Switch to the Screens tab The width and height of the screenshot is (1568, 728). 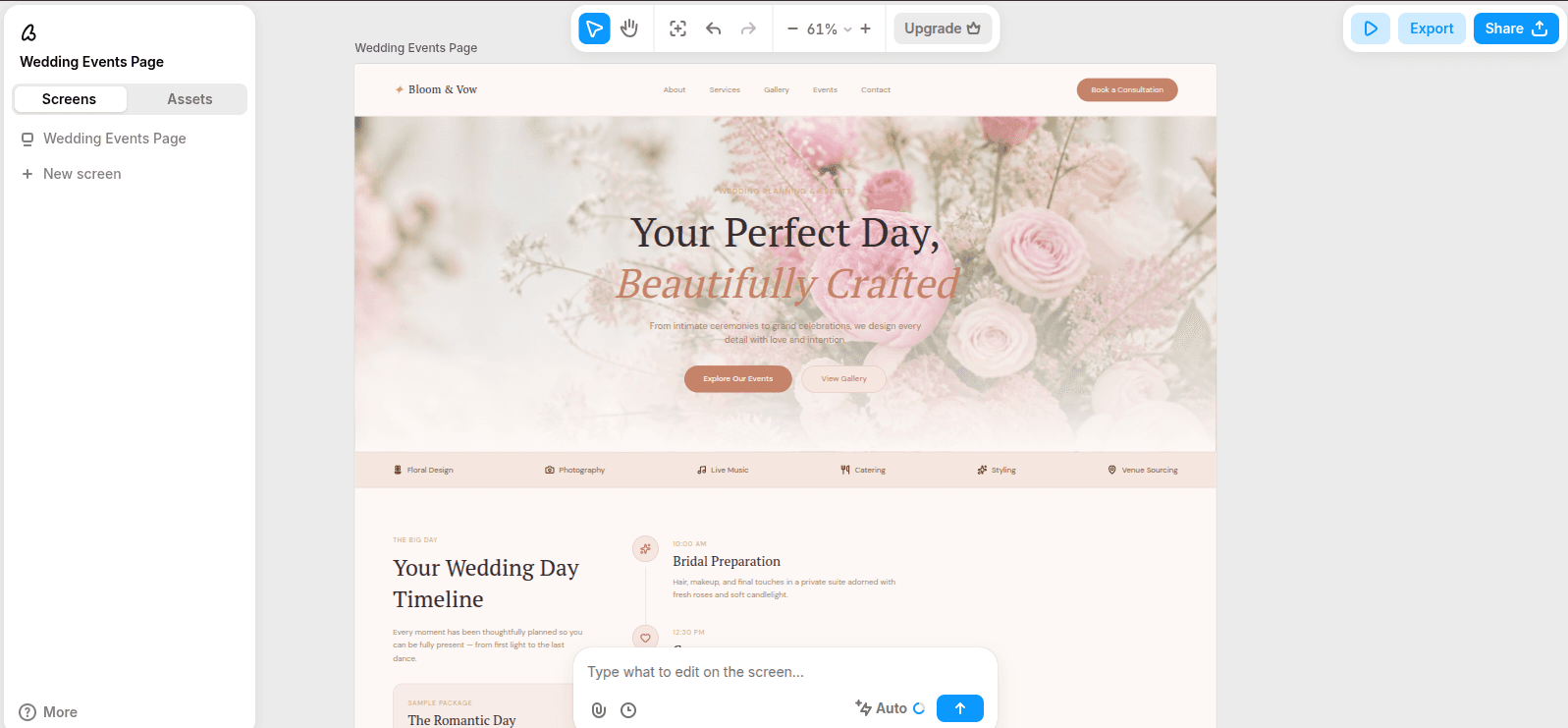[x=70, y=99]
